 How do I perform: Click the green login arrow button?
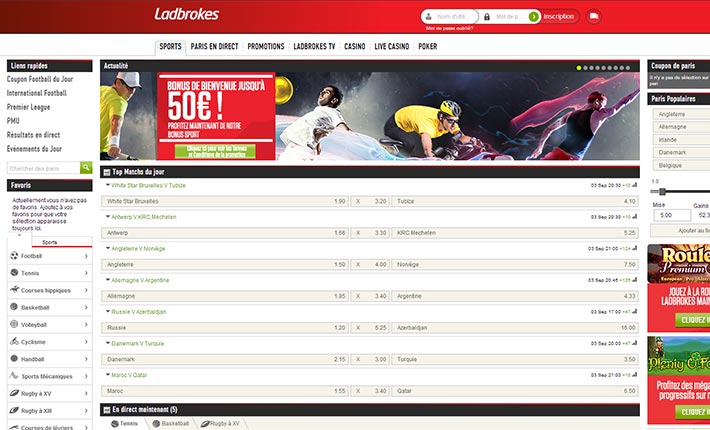coord(534,16)
